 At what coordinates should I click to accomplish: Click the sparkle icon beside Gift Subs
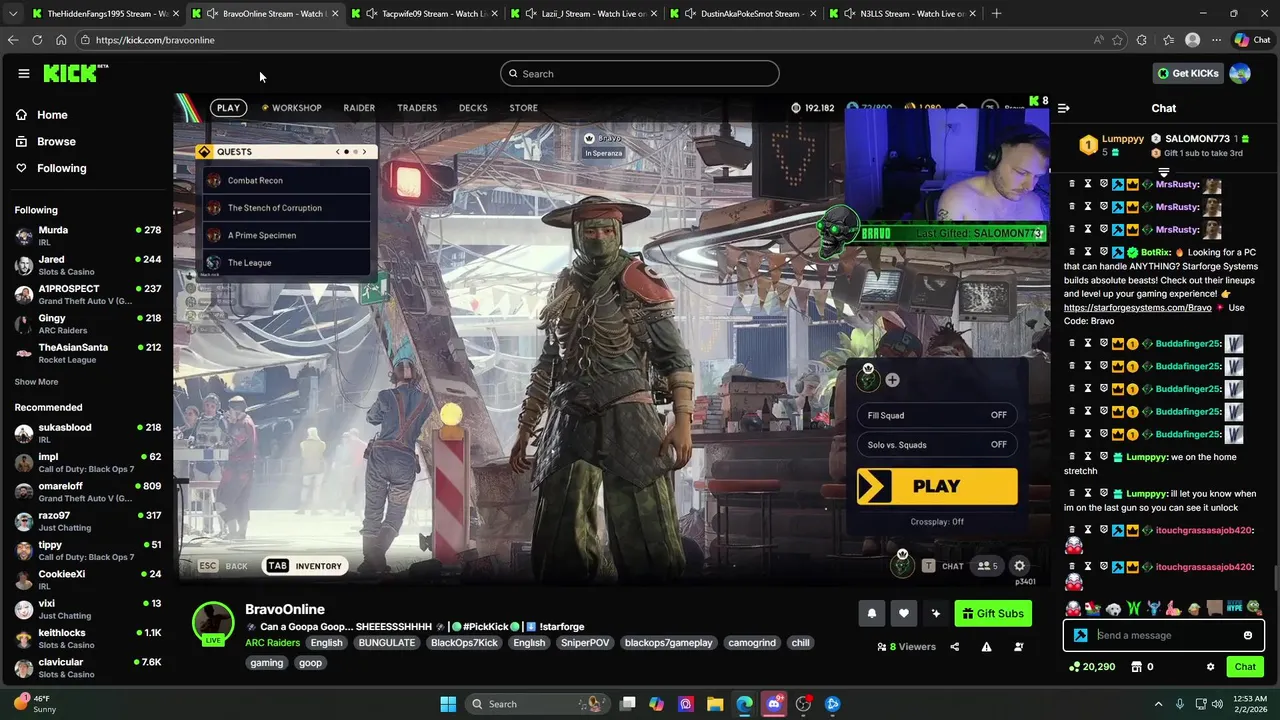coord(936,614)
